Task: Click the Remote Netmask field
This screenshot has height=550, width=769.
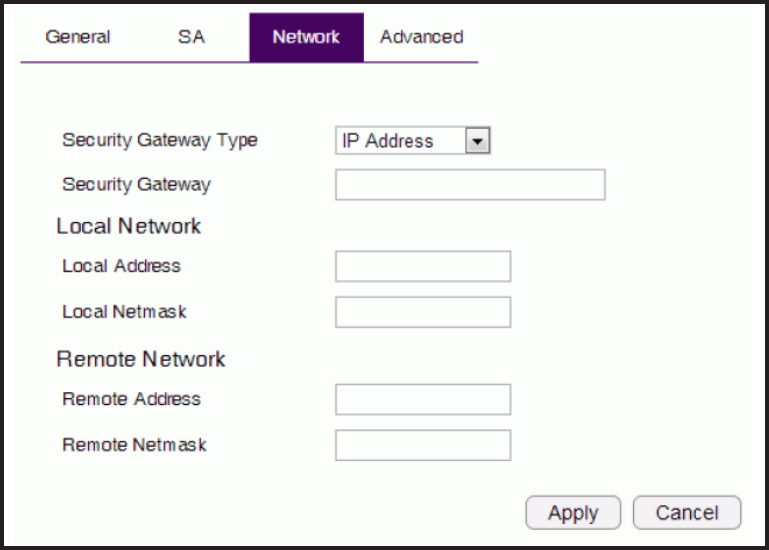Action: click(423, 445)
